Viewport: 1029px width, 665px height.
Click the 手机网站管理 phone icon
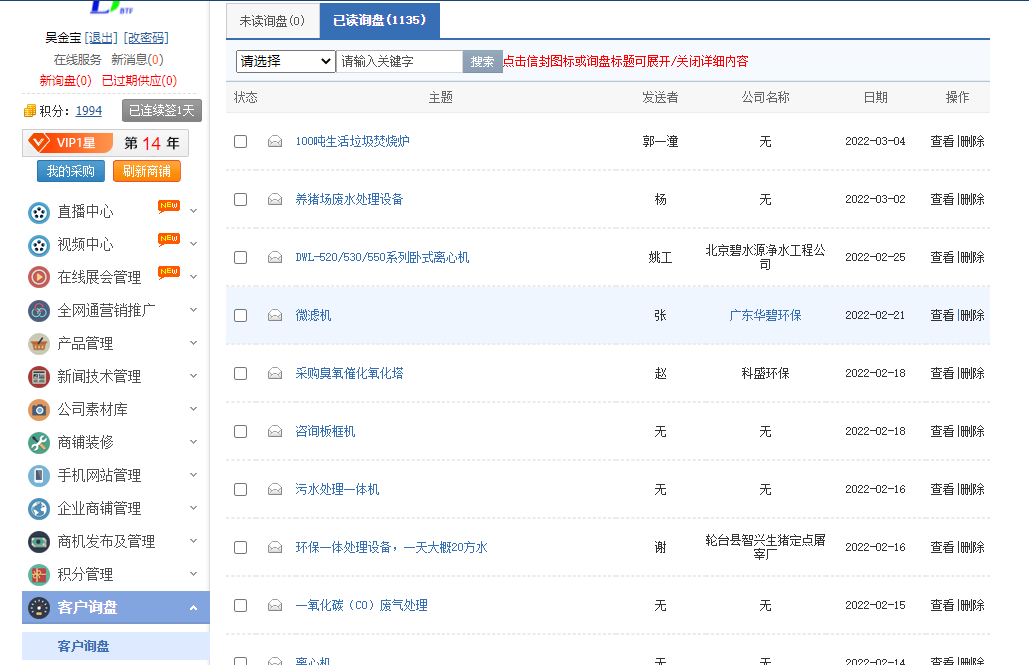point(39,475)
